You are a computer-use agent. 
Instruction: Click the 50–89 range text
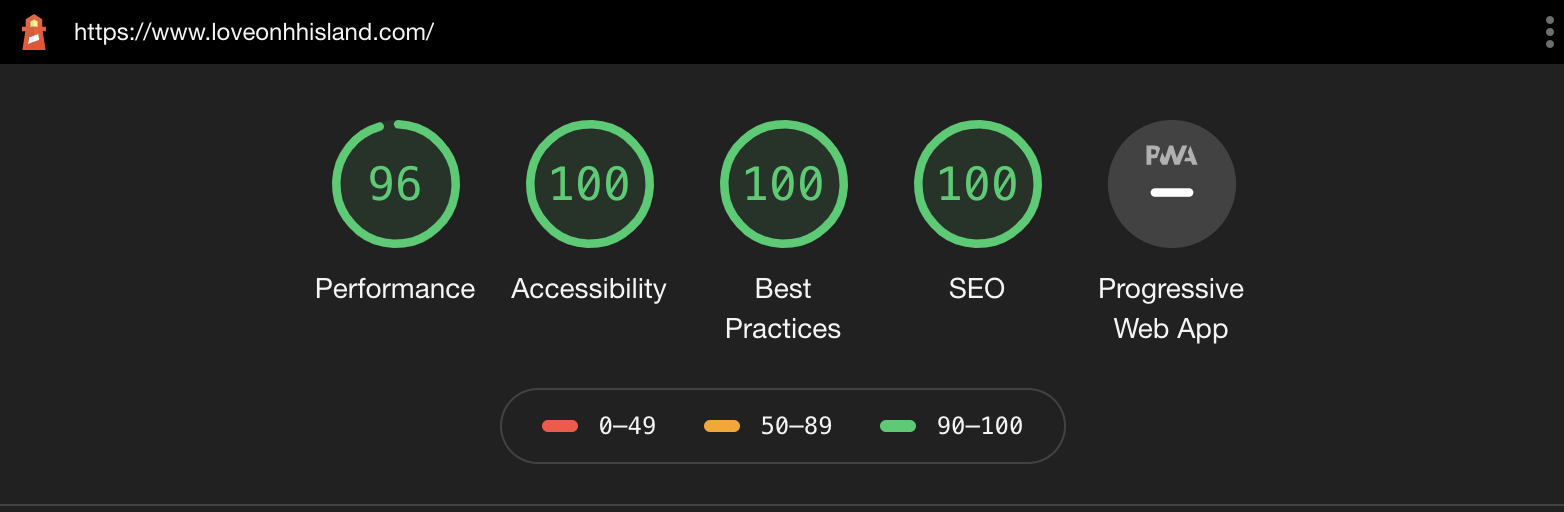796,426
